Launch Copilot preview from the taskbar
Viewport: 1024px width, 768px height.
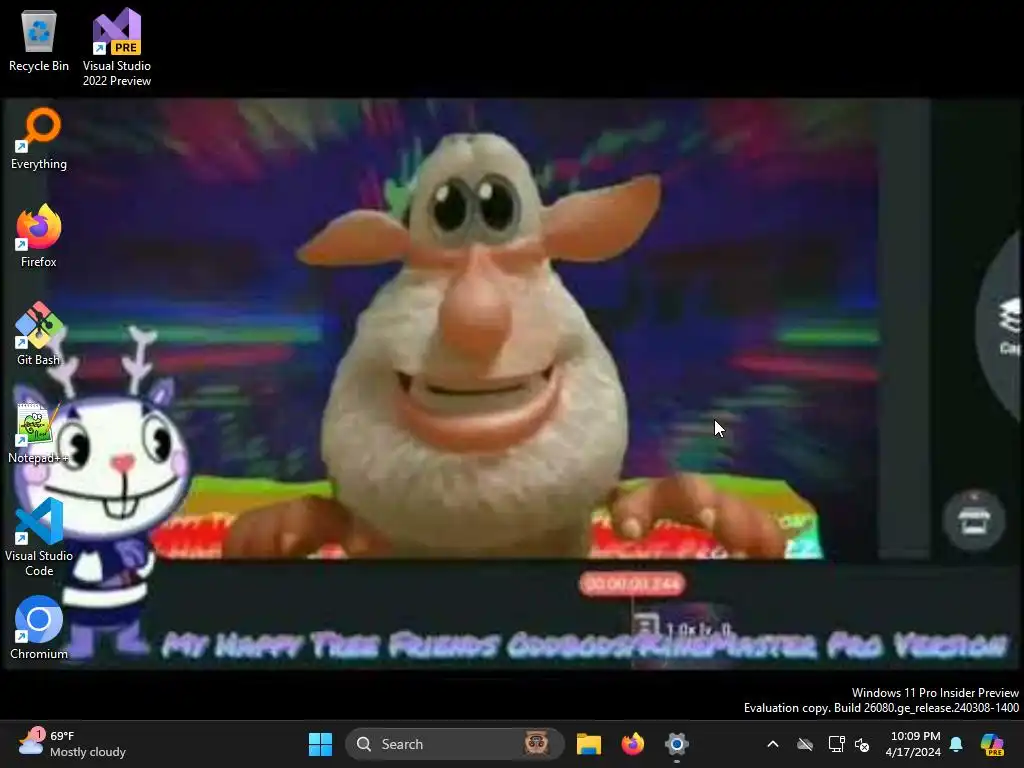(x=992, y=744)
